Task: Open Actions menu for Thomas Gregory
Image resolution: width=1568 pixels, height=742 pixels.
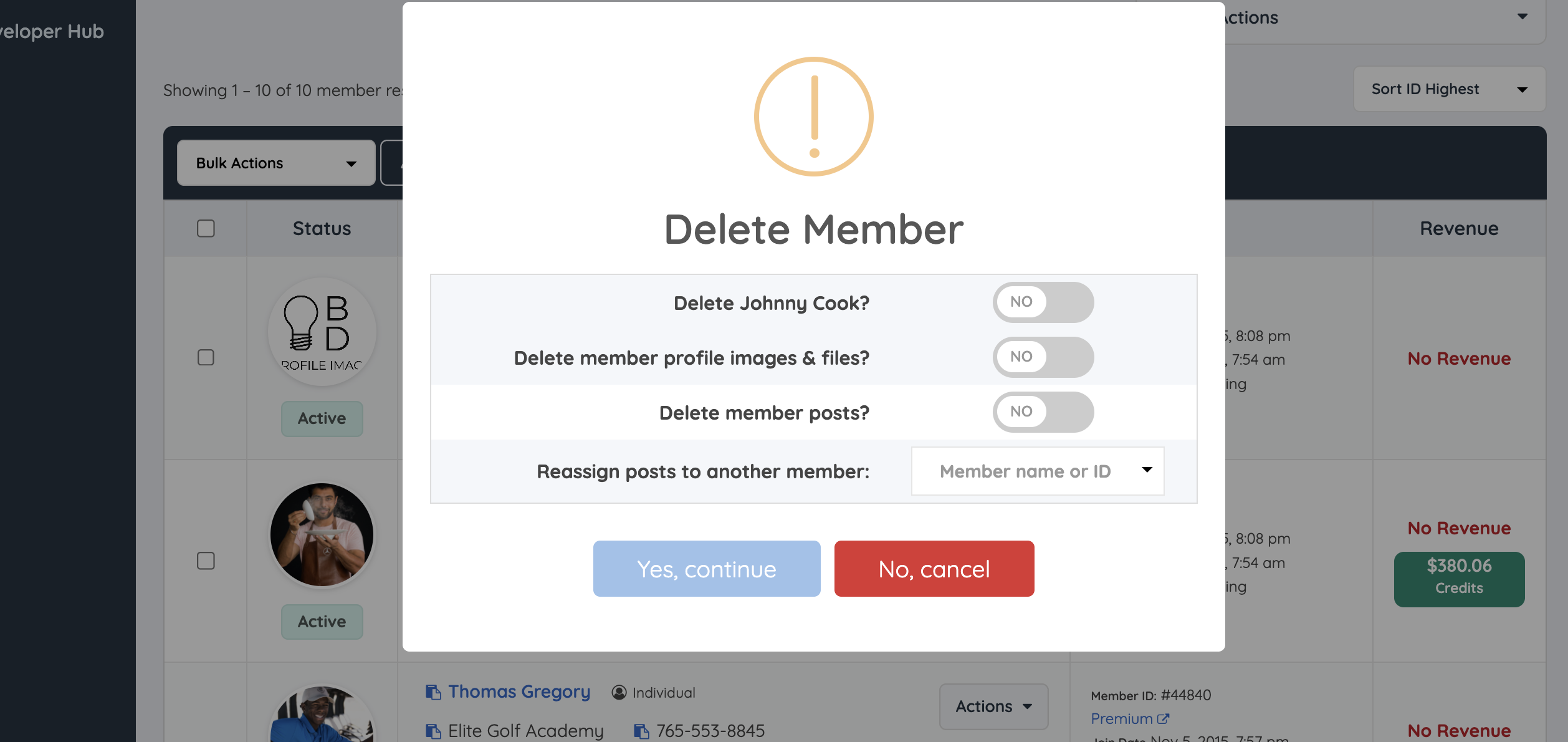Action: click(x=993, y=706)
